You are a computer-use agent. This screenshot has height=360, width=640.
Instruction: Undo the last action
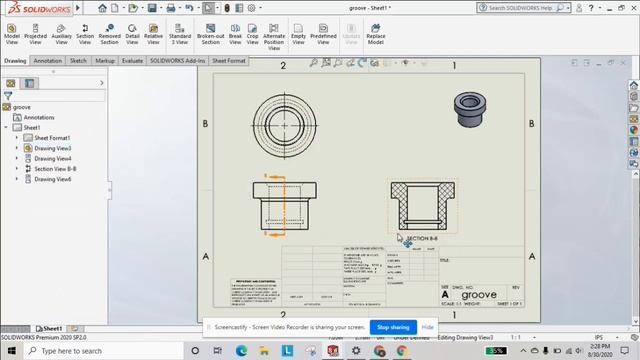189,8
